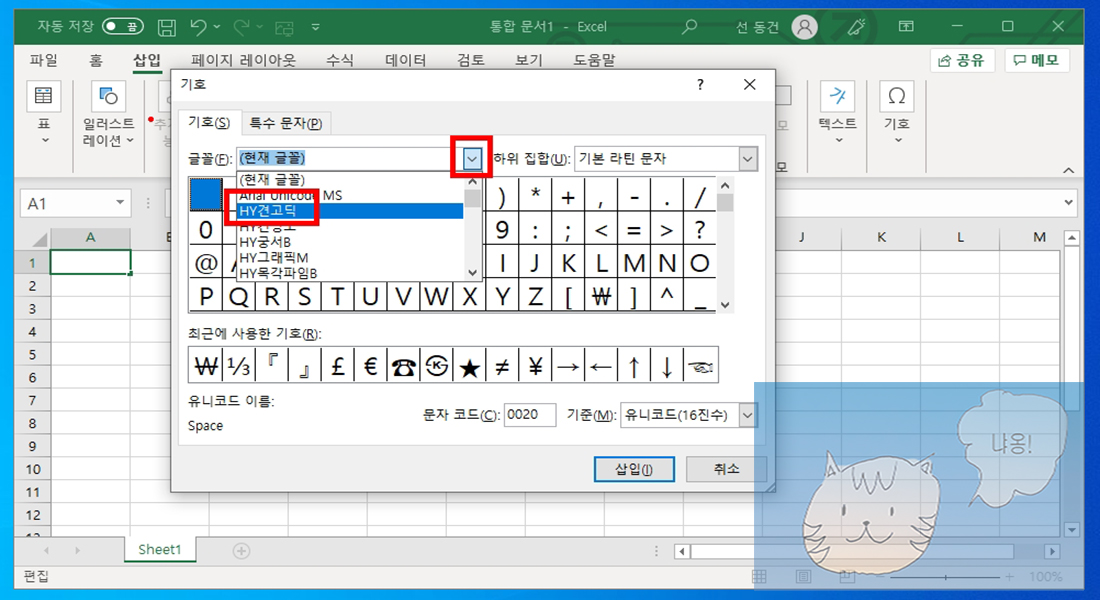The image size is (1100, 600).
Task: Expand the formula bar
Action: (x=1068, y=203)
